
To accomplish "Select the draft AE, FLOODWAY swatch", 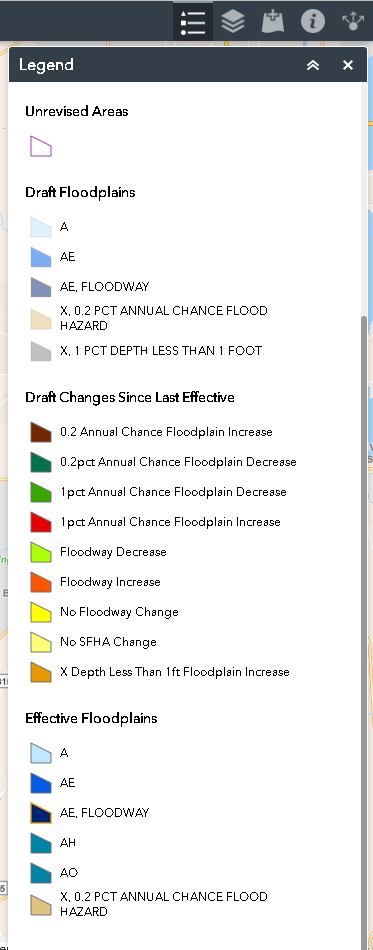I will point(41,287).
